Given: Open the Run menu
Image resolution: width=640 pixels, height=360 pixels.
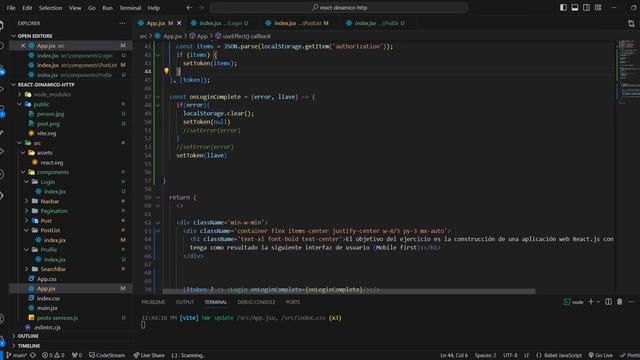Looking at the screenshot, I should pyautogui.click(x=107, y=8).
